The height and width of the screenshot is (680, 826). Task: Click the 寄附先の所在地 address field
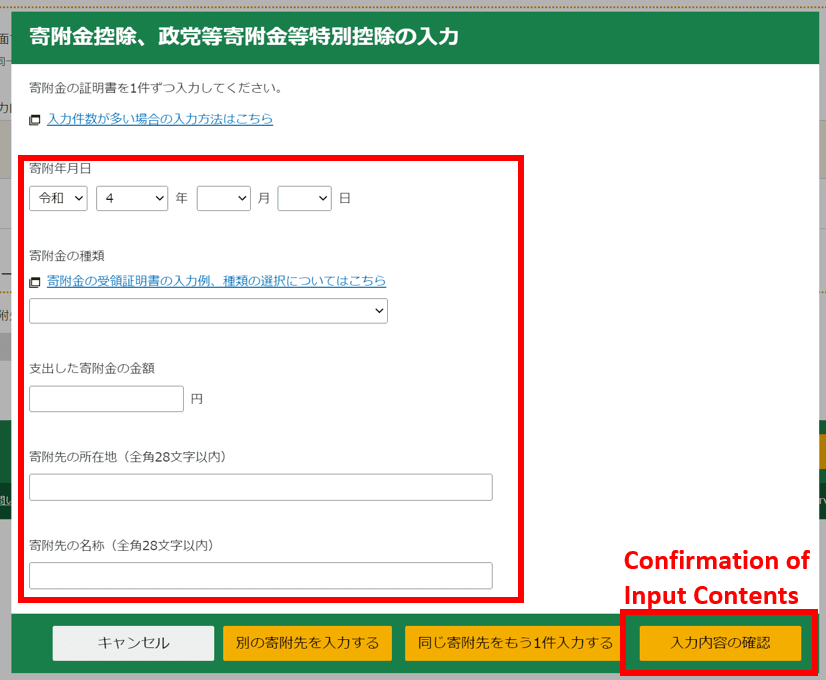click(261, 487)
